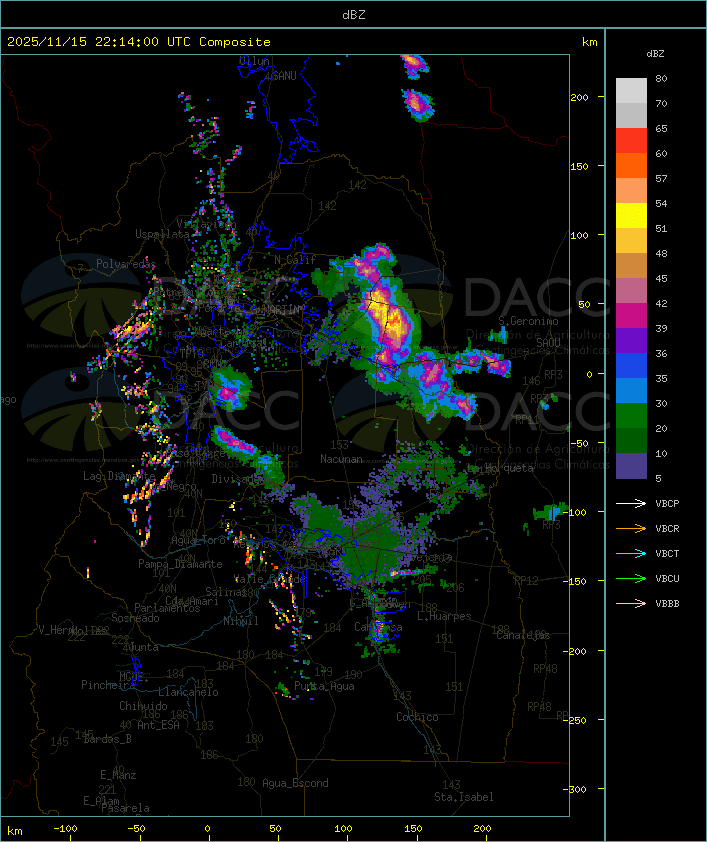Click the S.Geronimo place label
Screen dimensions: 707x842
click(x=528, y=321)
